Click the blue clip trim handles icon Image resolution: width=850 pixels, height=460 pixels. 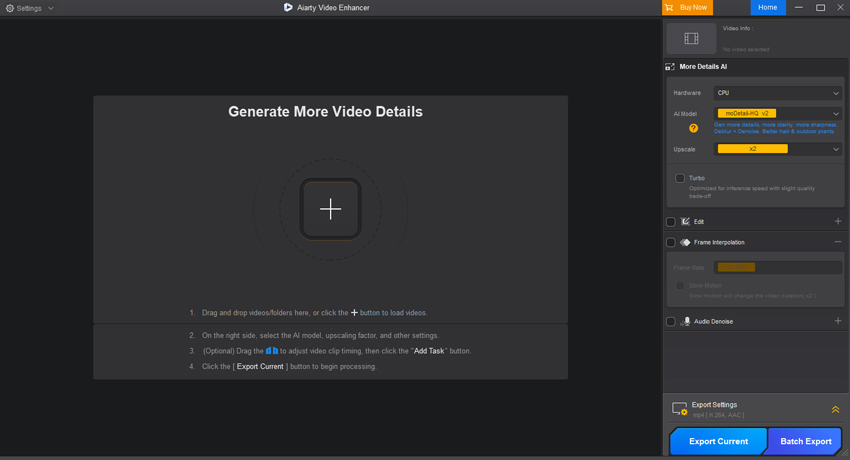(x=272, y=351)
